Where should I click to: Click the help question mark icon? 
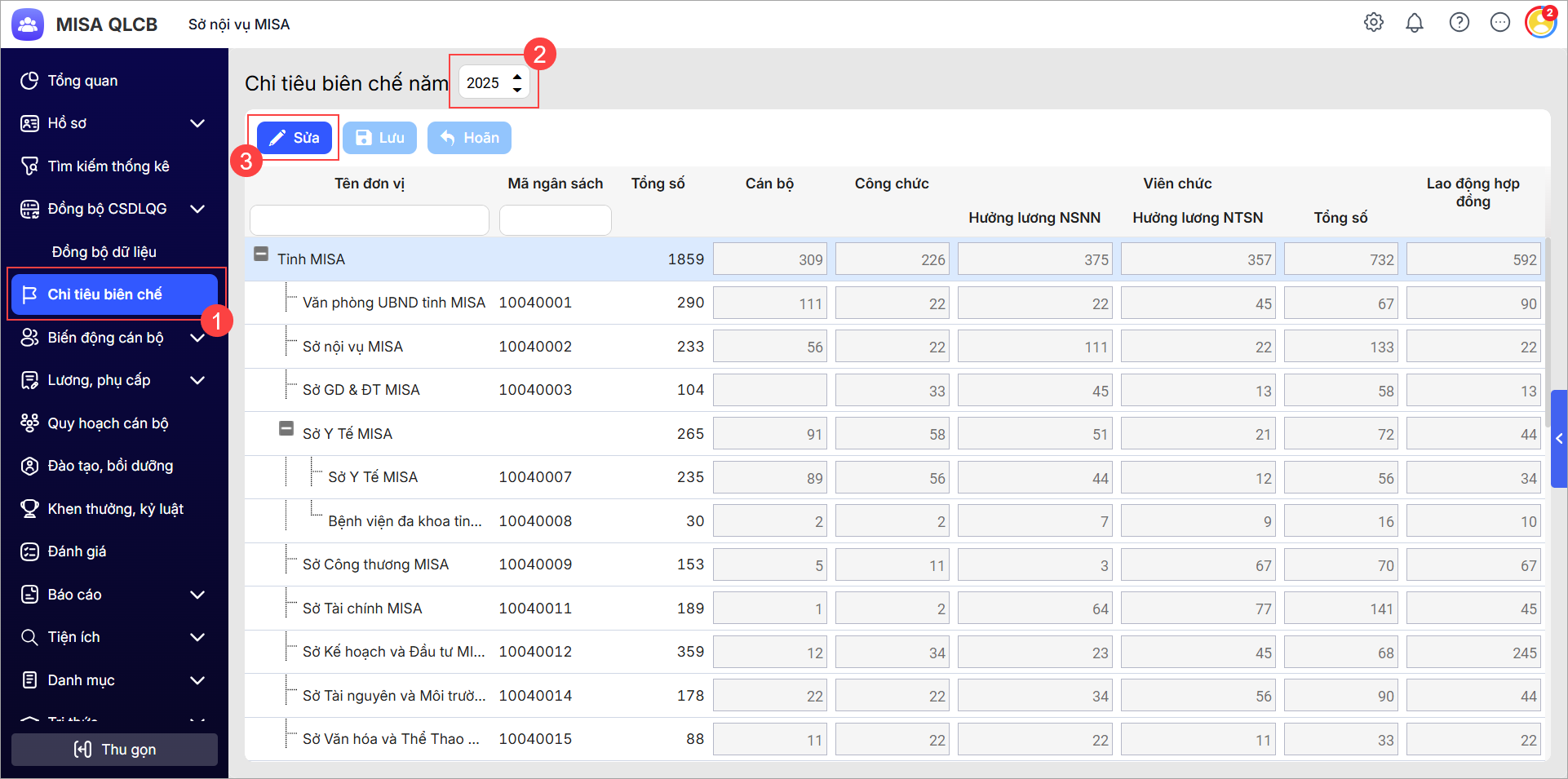1459,23
